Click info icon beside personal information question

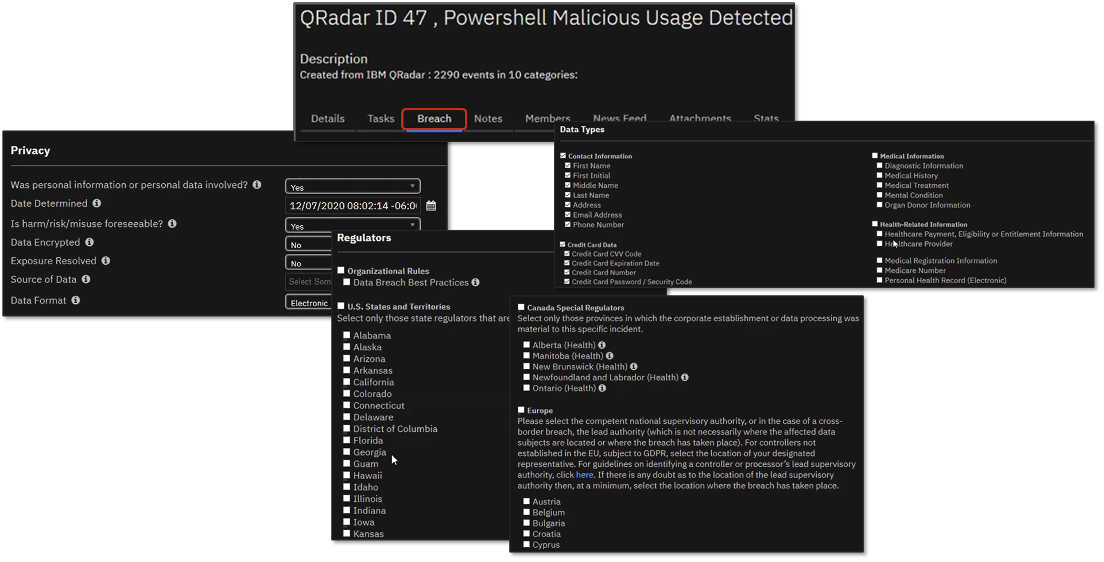pos(257,185)
